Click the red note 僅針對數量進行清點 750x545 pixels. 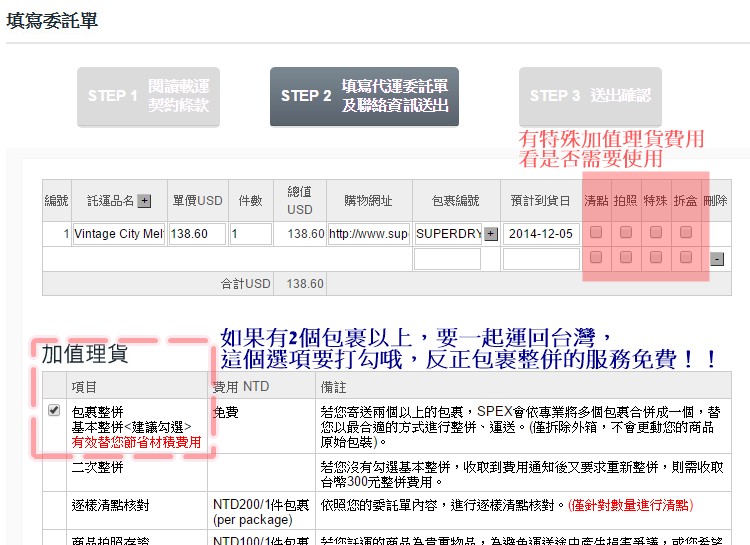click(x=630, y=505)
